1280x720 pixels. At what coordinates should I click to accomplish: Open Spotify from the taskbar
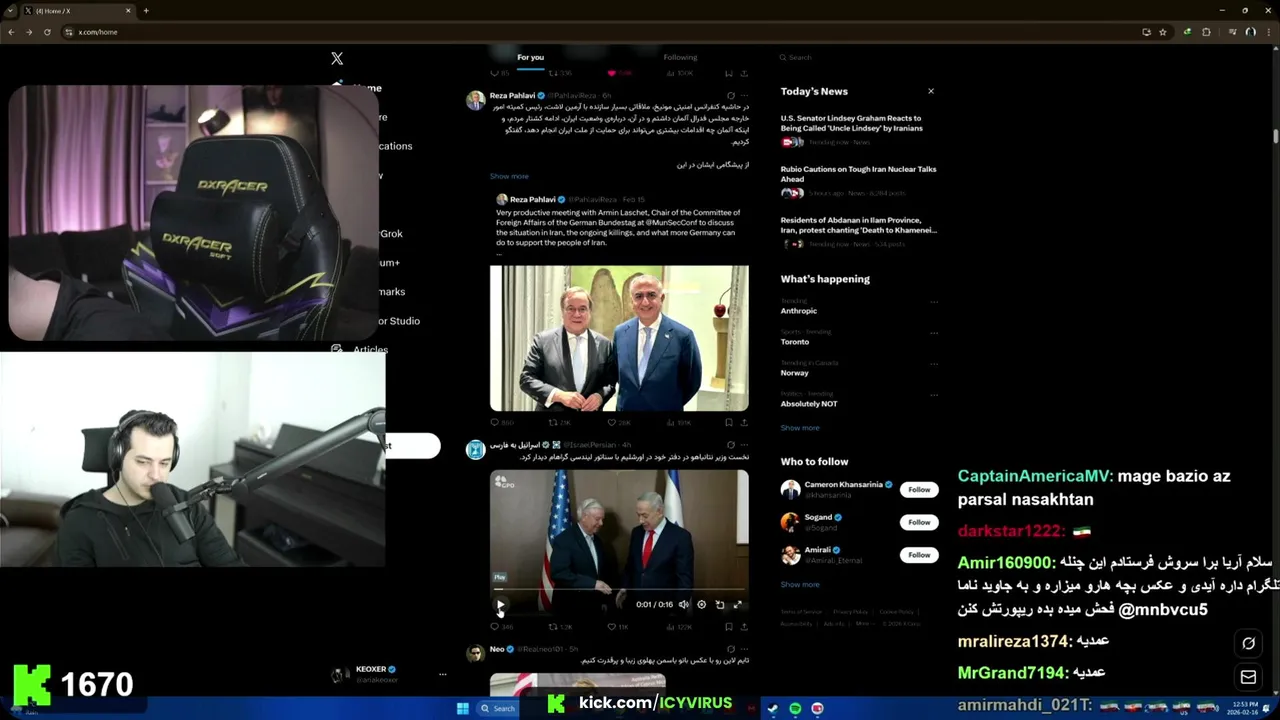795,709
